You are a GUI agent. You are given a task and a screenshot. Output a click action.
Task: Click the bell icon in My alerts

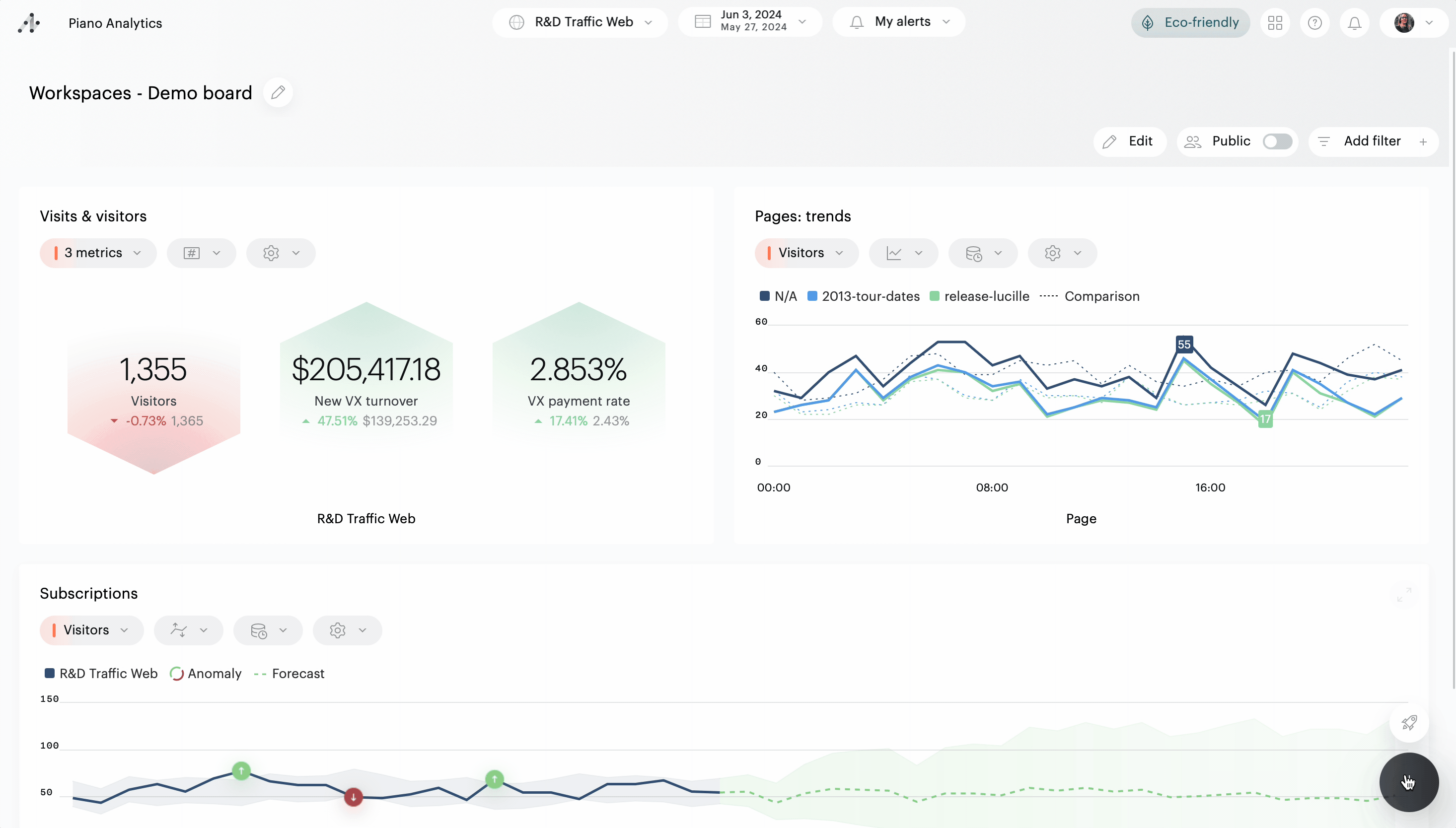coord(857,22)
